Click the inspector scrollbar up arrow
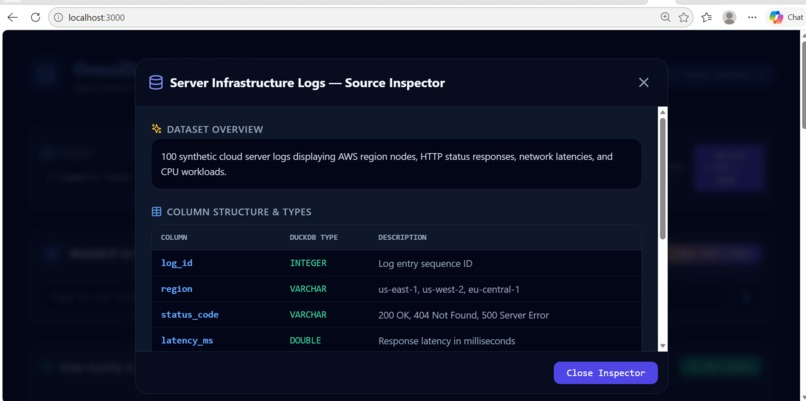 tap(663, 112)
